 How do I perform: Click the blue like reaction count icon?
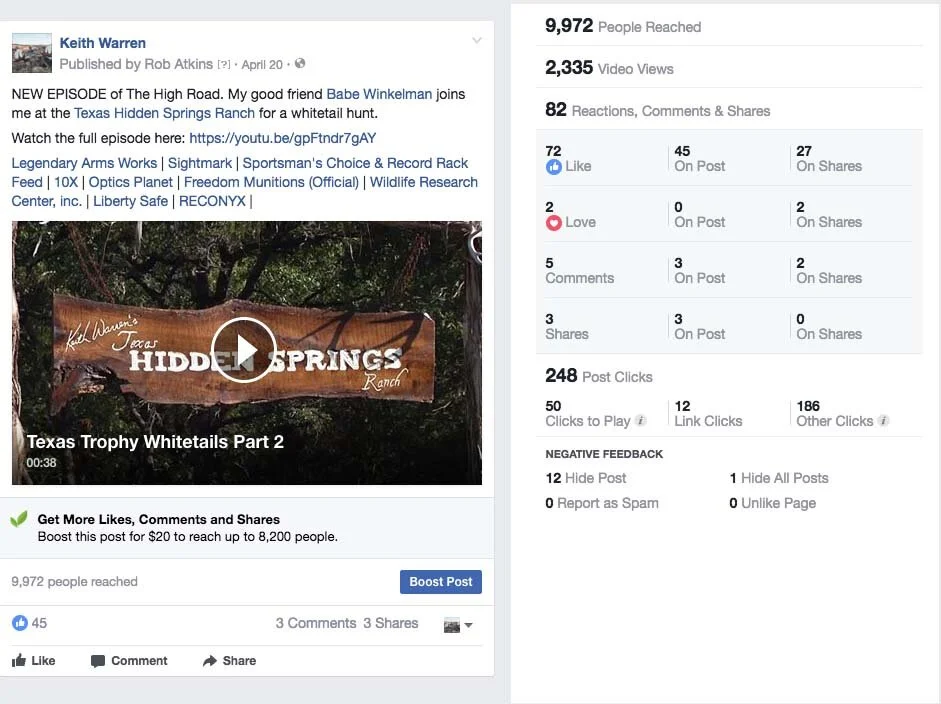[20, 623]
